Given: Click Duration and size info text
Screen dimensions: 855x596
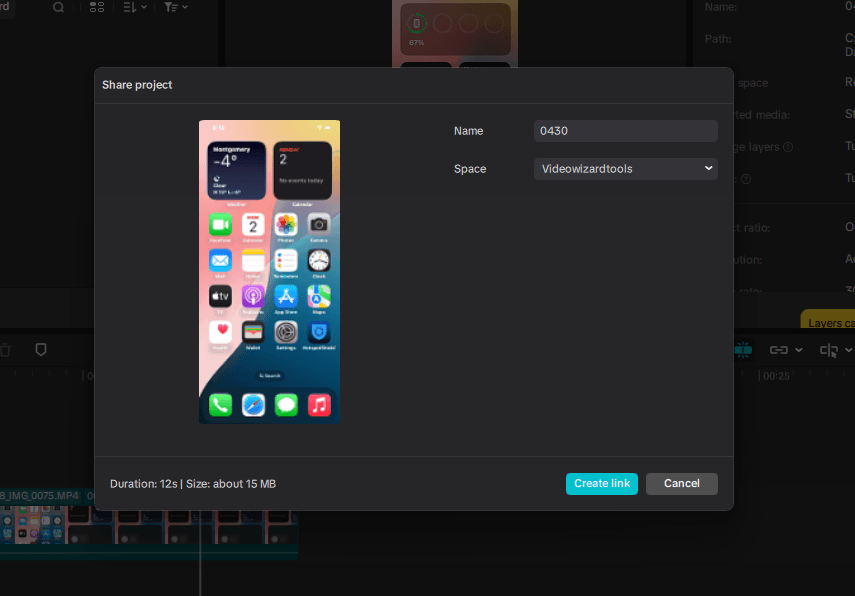Looking at the screenshot, I should [193, 484].
